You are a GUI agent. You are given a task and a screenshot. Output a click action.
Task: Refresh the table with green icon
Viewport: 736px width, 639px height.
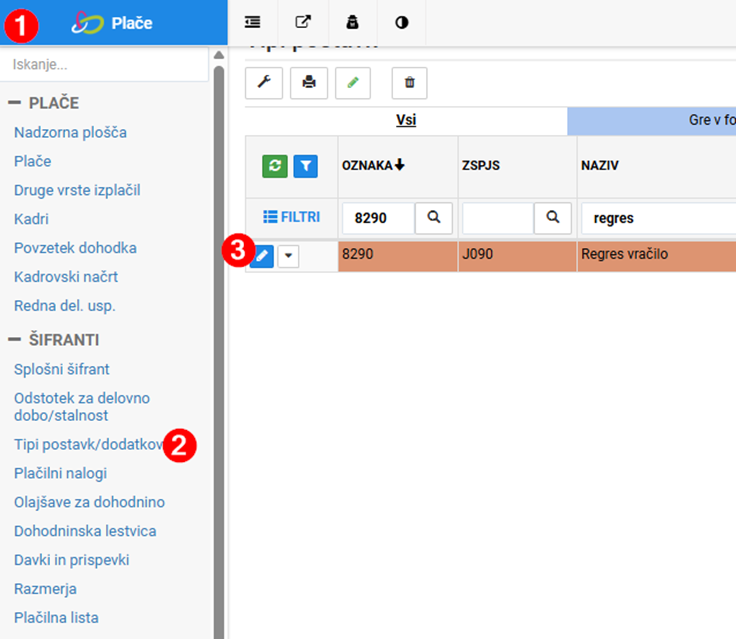click(275, 166)
